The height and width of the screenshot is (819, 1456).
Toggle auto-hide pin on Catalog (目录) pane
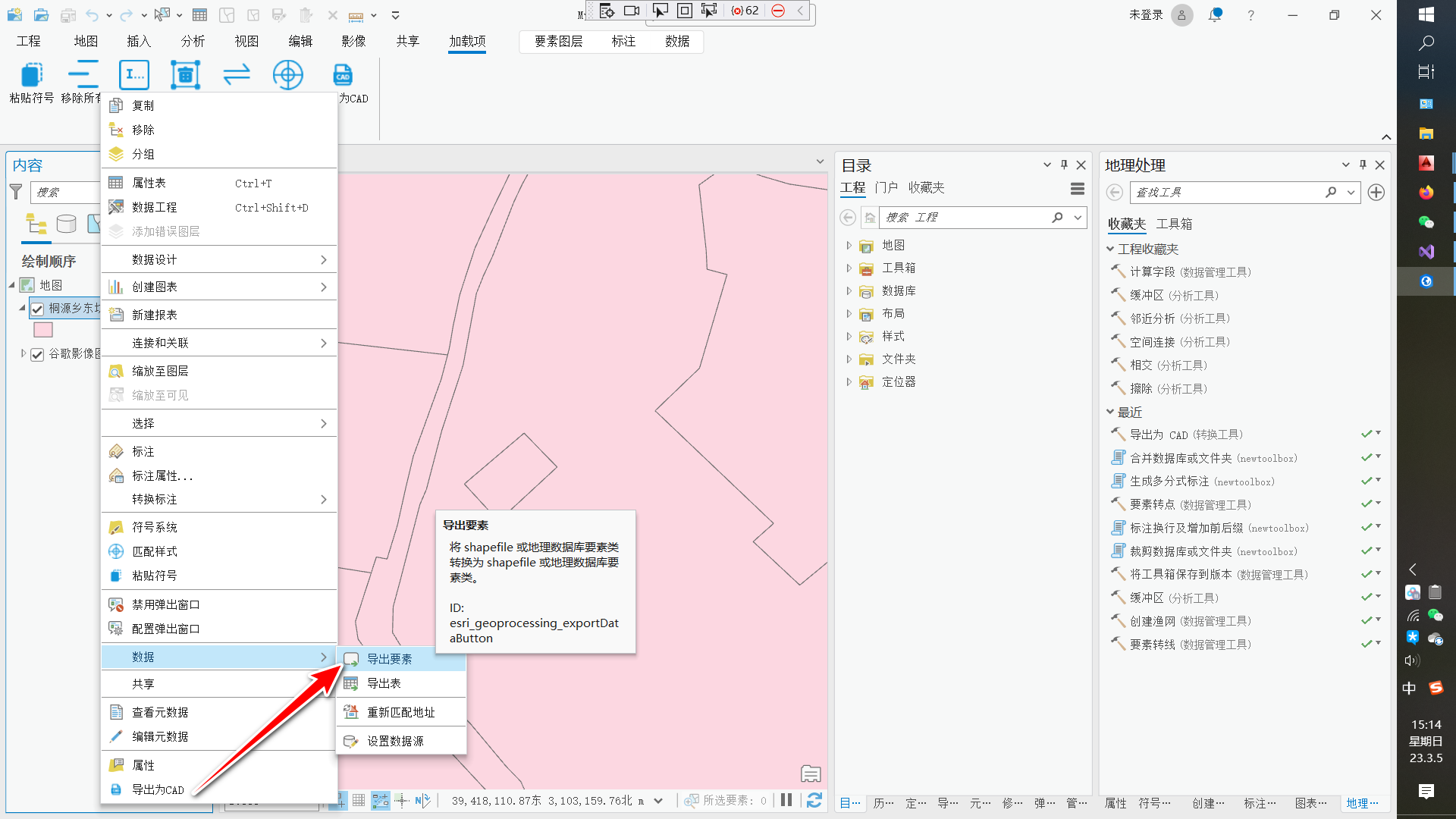click(1064, 165)
